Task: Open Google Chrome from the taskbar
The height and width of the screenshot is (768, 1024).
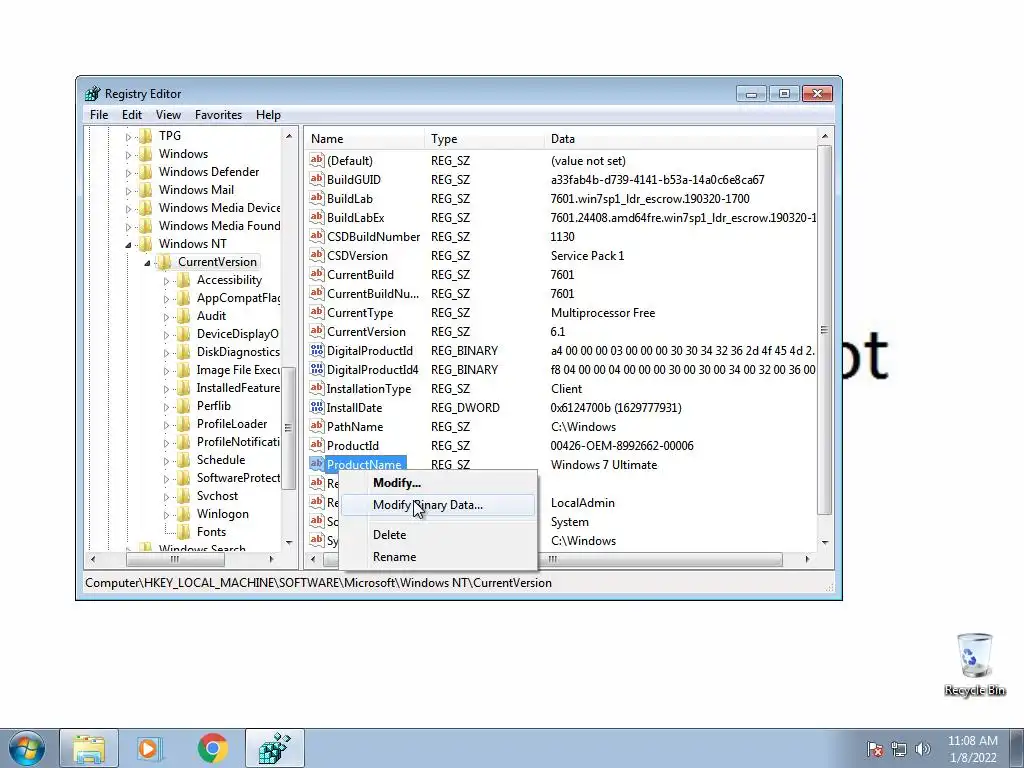Action: pyautogui.click(x=212, y=748)
